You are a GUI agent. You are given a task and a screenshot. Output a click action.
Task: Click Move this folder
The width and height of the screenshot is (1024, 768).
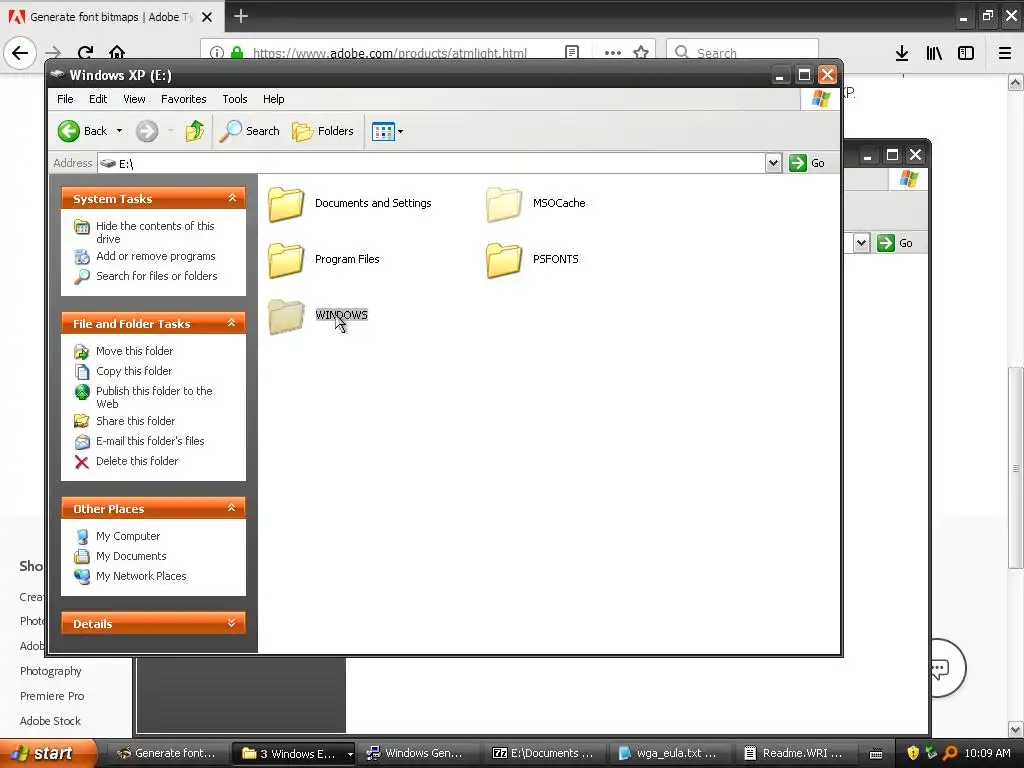[135, 351]
